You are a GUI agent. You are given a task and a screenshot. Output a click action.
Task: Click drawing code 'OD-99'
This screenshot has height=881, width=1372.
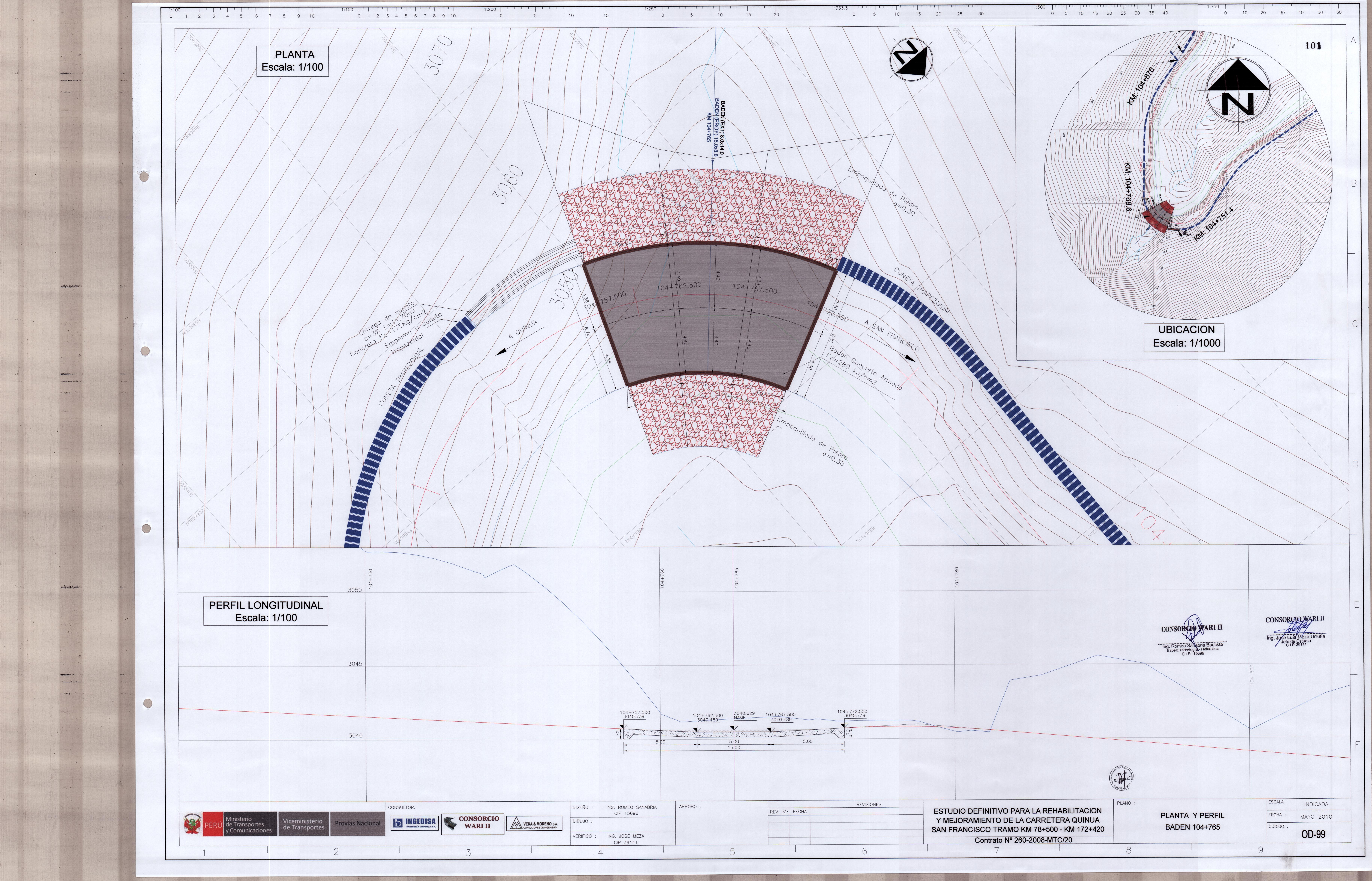pyautogui.click(x=1313, y=834)
